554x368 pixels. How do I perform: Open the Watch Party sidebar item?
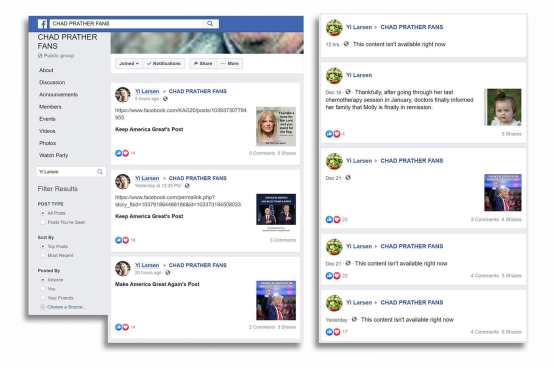coord(53,155)
